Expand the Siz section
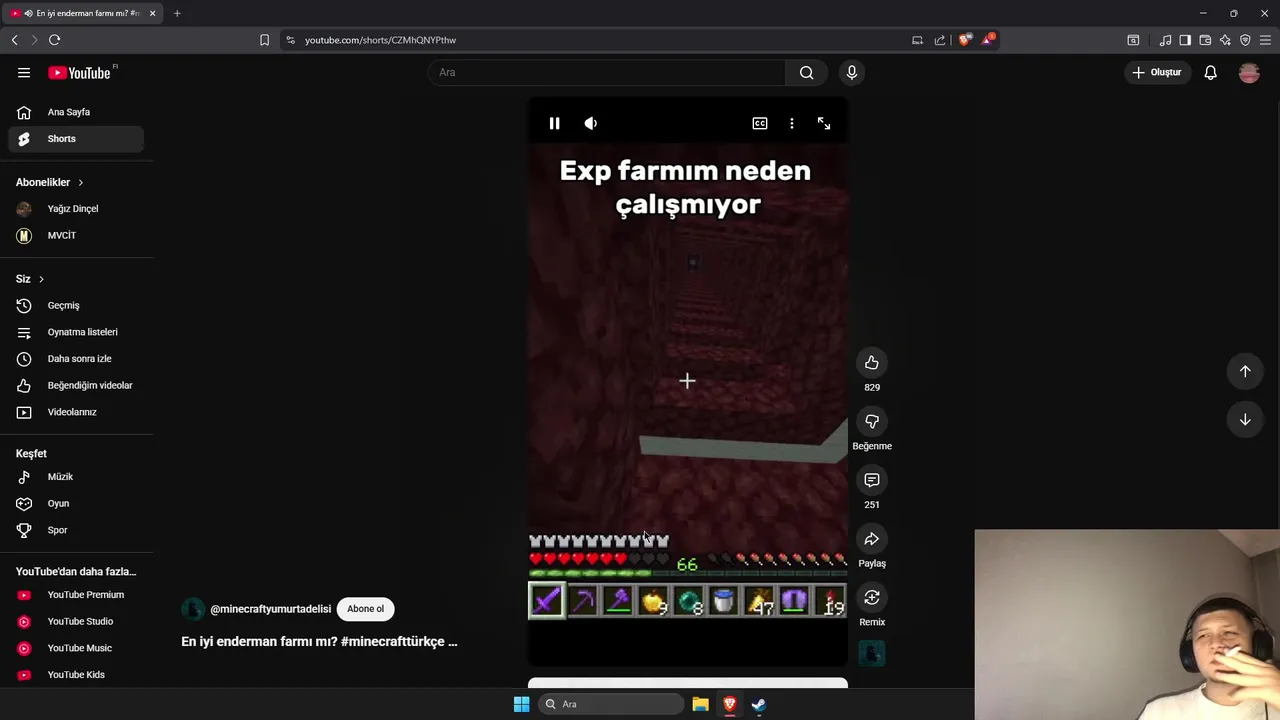This screenshot has height=720, width=1280. pyautogui.click(x=30, y=279)
